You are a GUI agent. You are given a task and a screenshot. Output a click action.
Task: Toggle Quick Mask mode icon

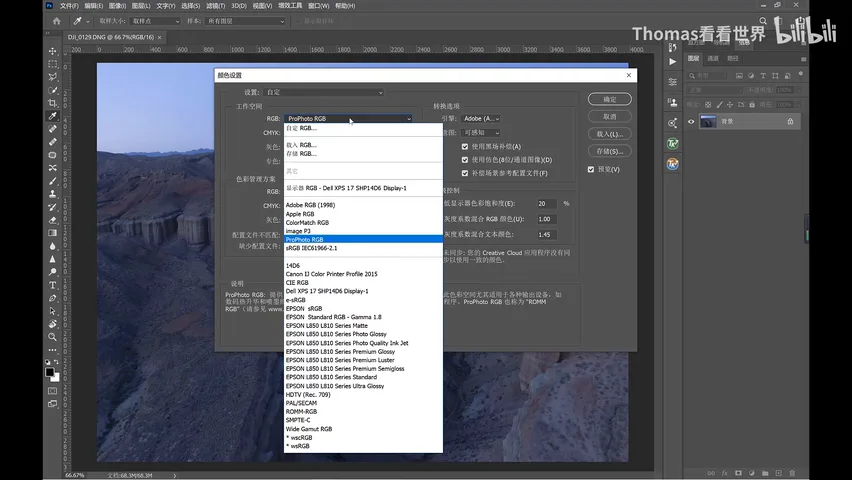(53, 391)
